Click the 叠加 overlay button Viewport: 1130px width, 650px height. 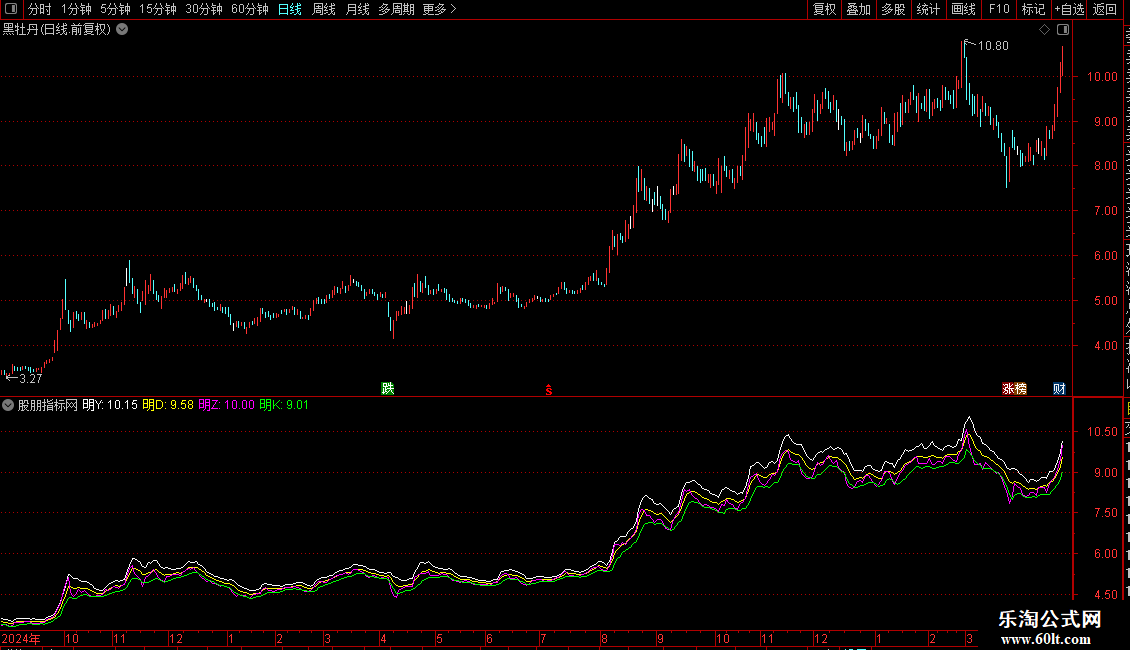click(859, 9)
